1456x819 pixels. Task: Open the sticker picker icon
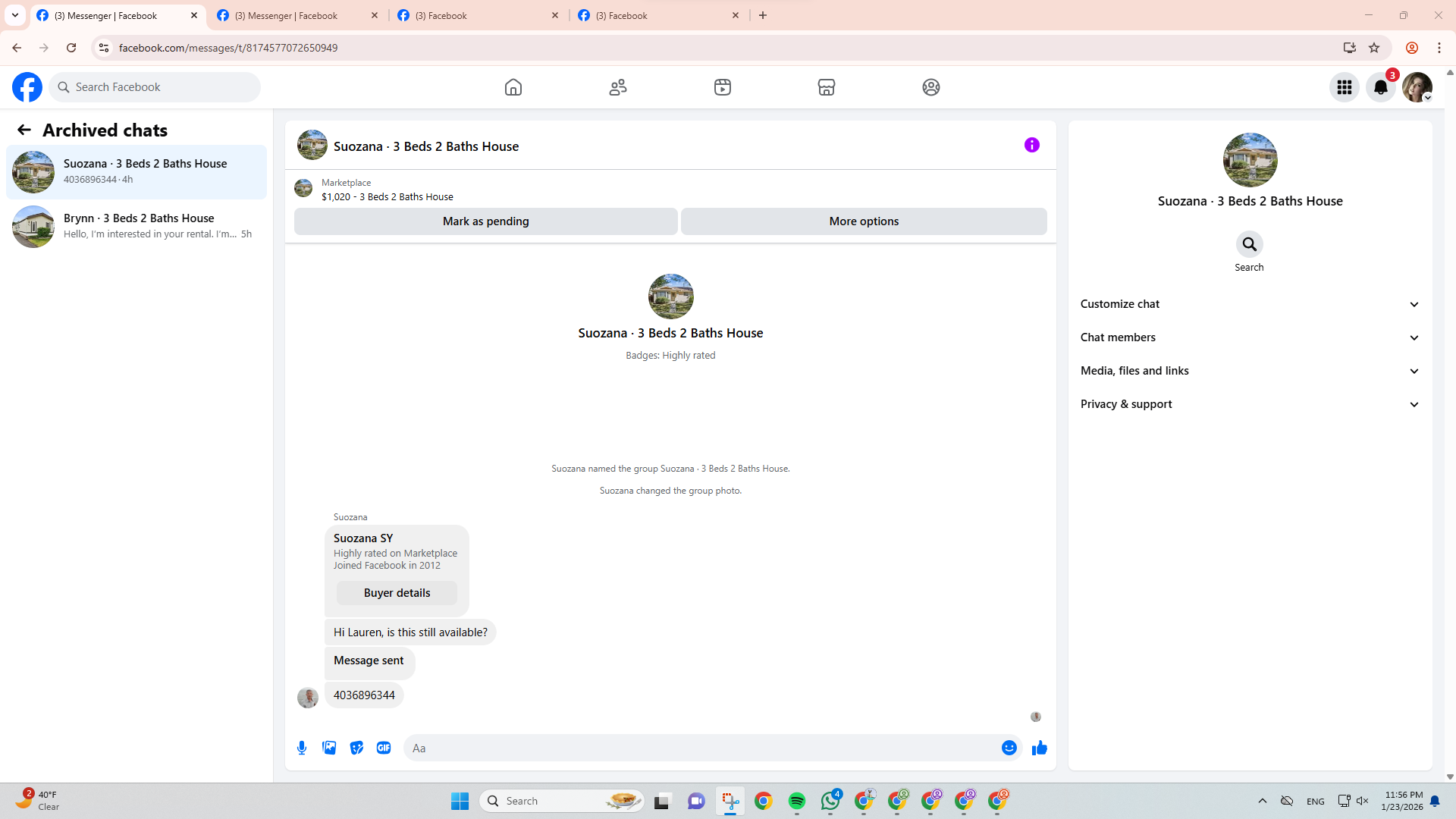click(356, 748)
